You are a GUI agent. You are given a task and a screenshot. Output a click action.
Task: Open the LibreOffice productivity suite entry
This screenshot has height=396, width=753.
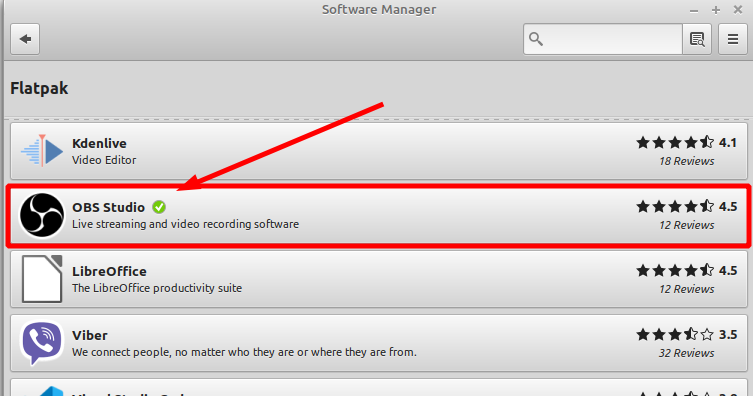point(379,279)
